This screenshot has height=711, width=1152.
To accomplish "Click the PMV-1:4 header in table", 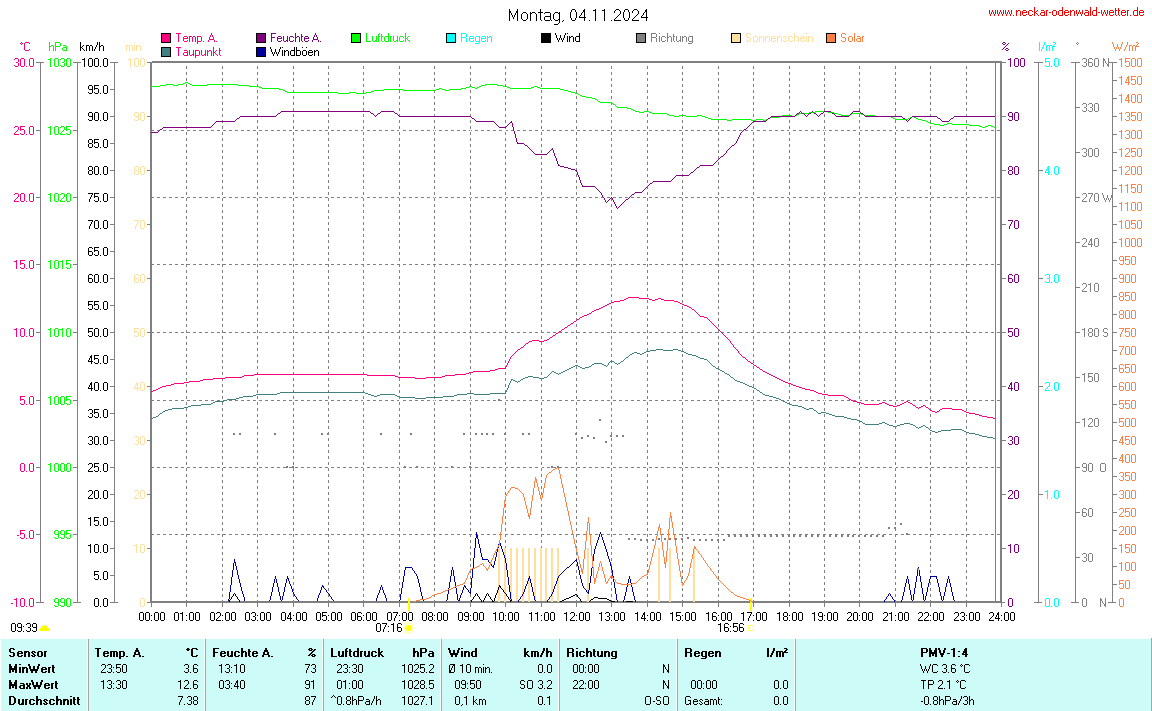I will (x=944, y=653).
